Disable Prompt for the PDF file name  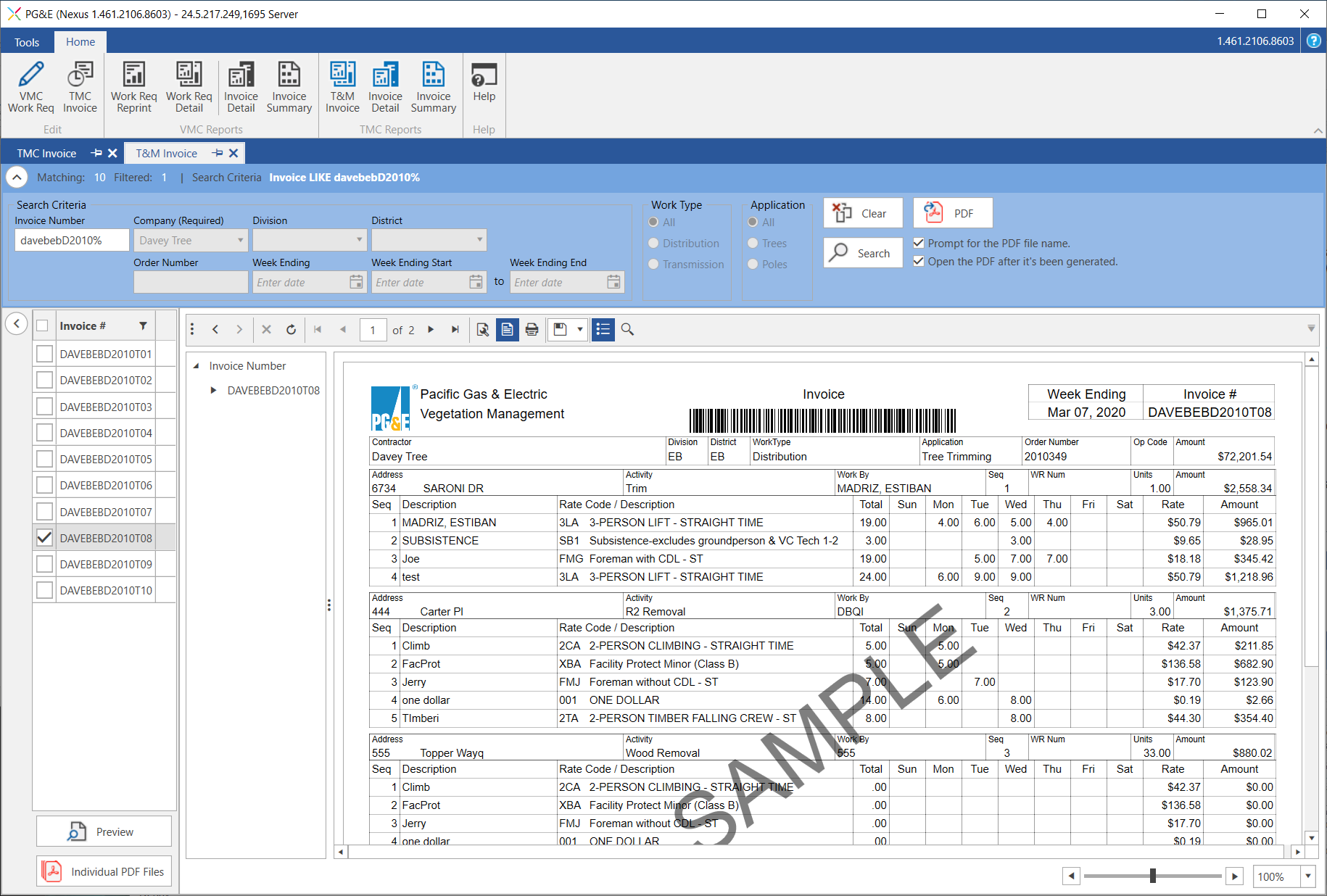(x=919, y=244)
